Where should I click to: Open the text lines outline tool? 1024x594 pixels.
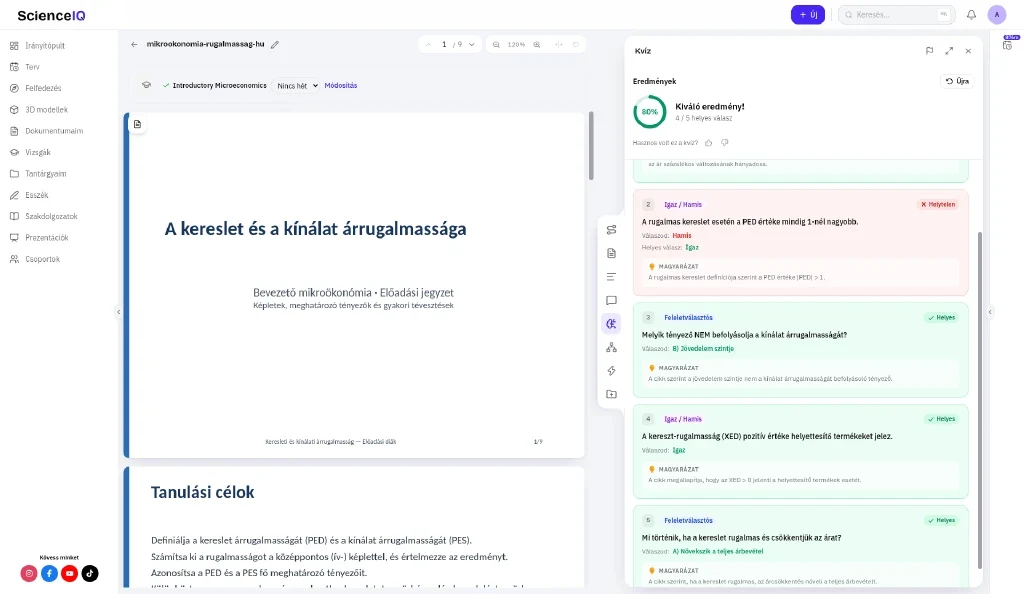click(x=611, y=277)
